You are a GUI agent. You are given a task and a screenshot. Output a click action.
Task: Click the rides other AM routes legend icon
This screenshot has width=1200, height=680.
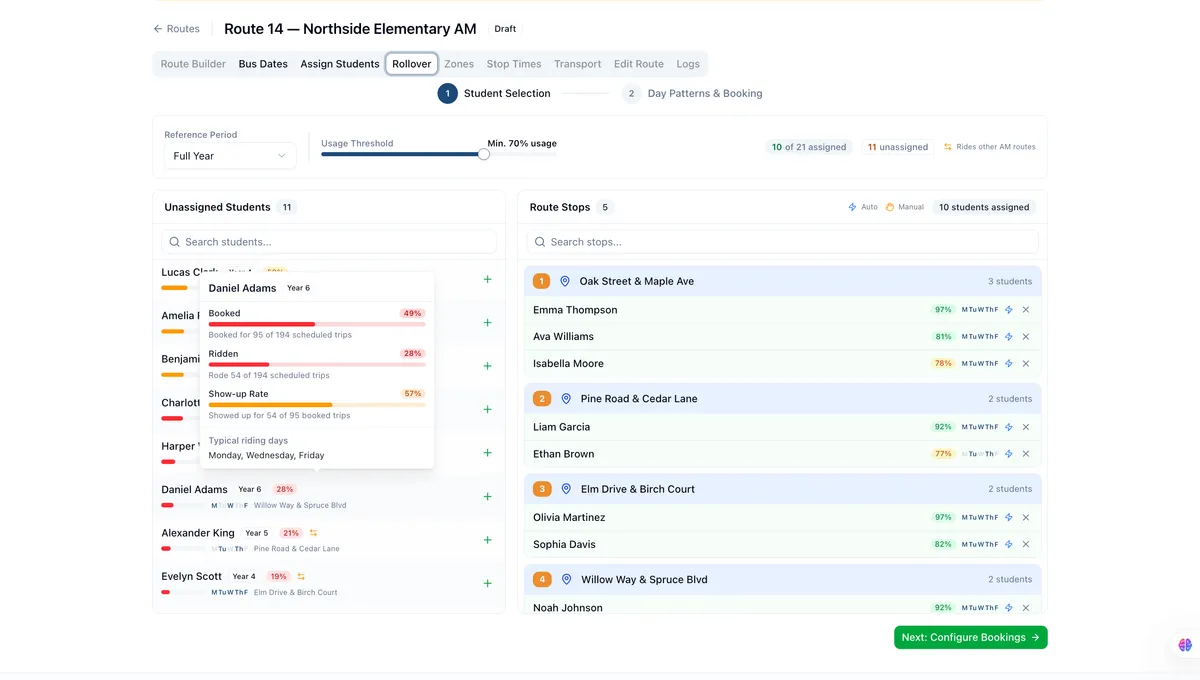pos(948,147)
